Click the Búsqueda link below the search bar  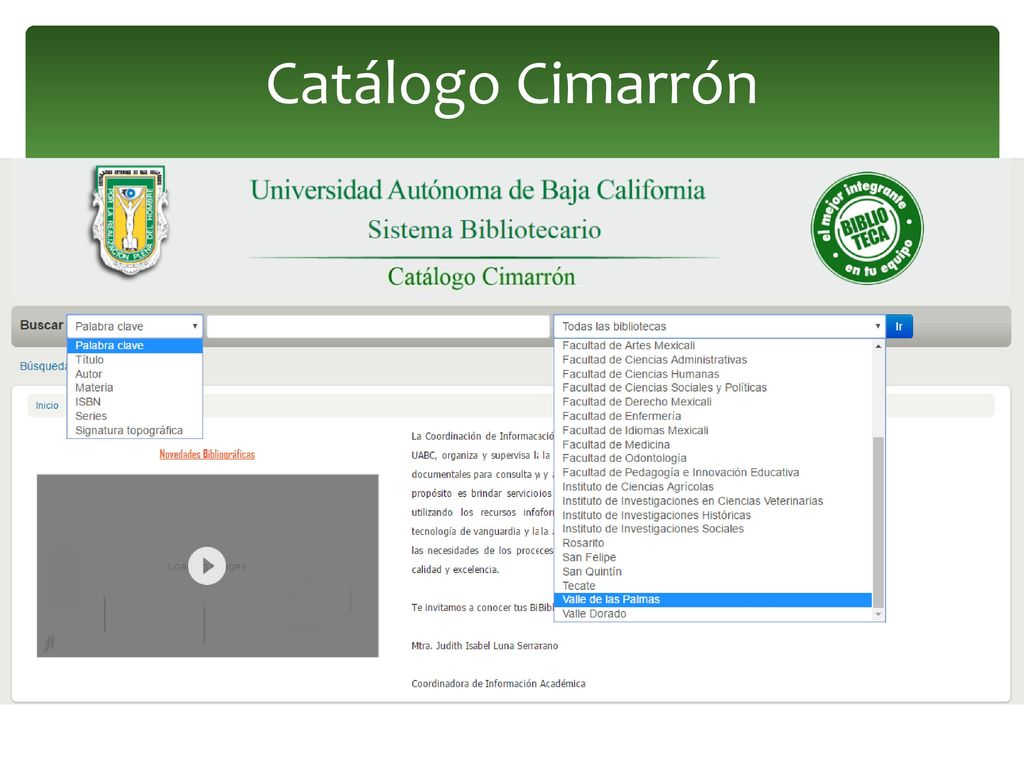click(43, 366)
